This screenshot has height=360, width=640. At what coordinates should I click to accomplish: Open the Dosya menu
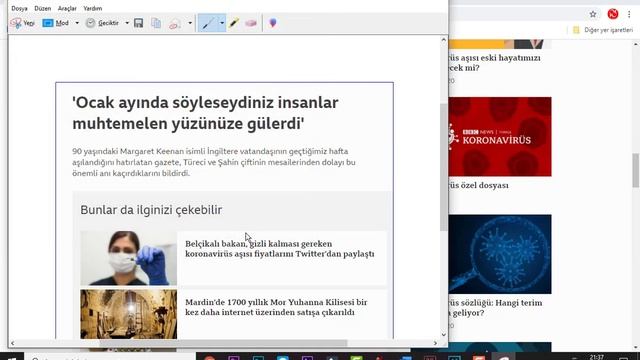19,8
